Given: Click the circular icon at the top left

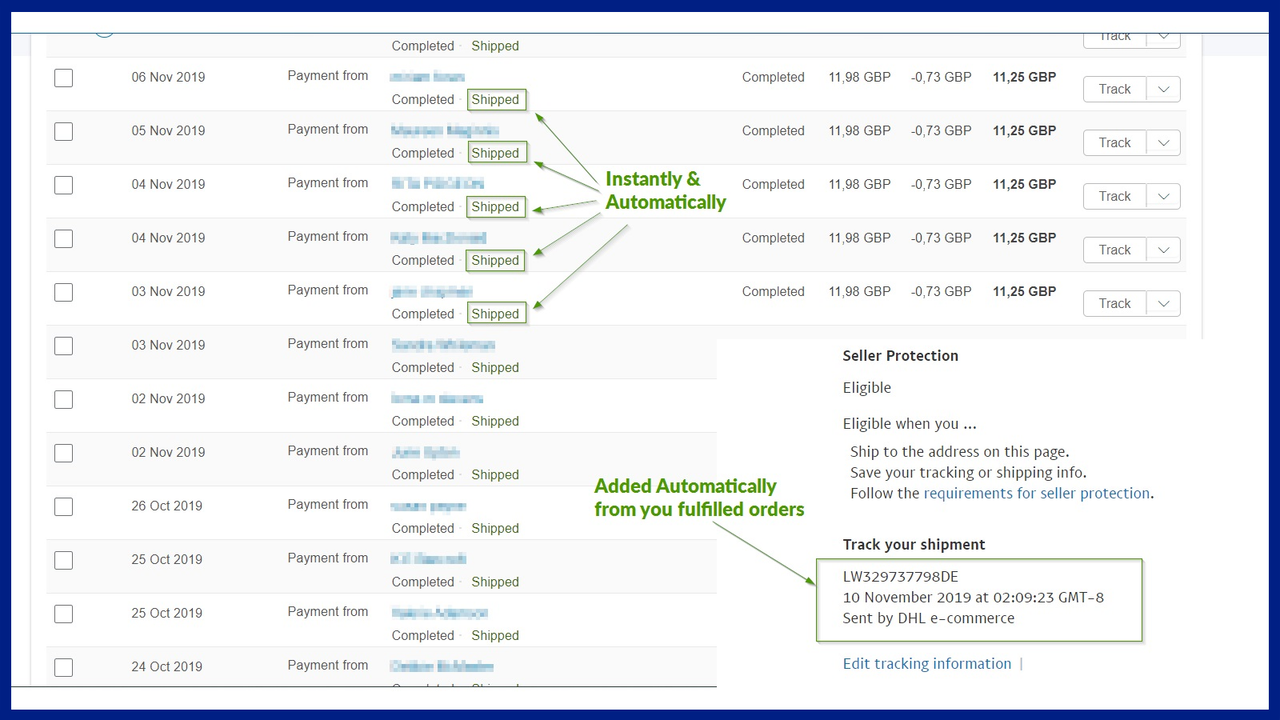Looking at the screenshot, I should click(x=104, y=27).
